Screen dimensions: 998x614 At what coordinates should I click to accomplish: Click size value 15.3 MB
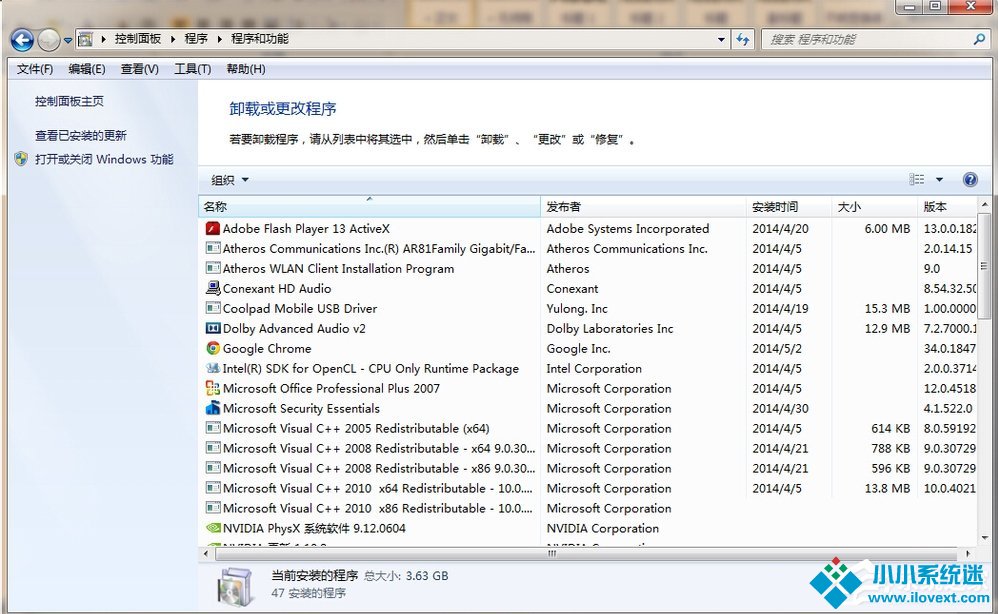(x=887, y=309)
